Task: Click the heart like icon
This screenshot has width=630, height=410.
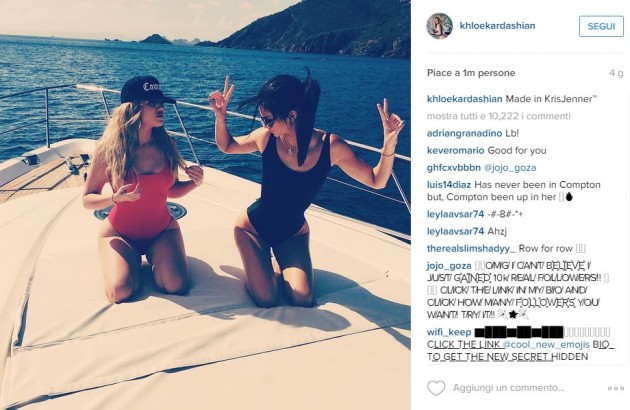Action: click(436, 388)
